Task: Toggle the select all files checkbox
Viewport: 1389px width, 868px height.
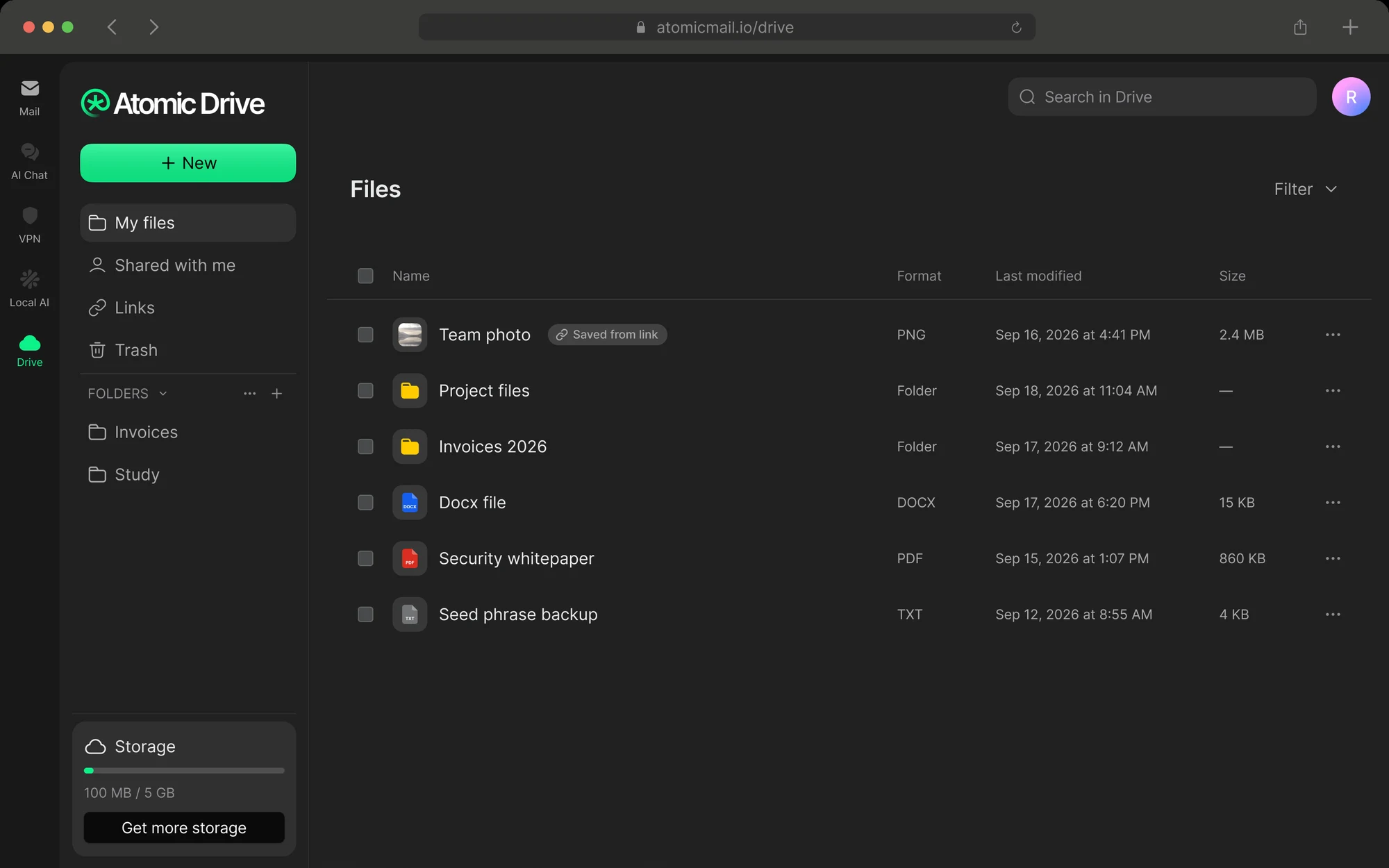Action: coord(365,276)
